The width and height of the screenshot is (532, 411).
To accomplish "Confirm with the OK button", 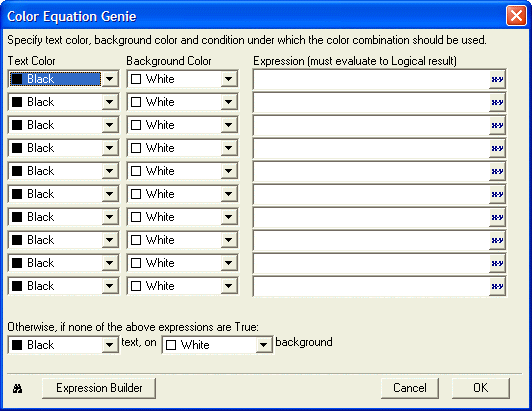I will click(480, 388).
